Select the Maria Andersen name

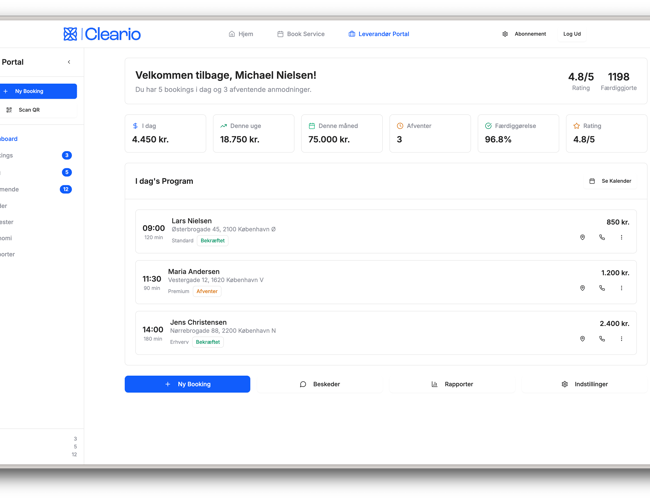(194, 272)
